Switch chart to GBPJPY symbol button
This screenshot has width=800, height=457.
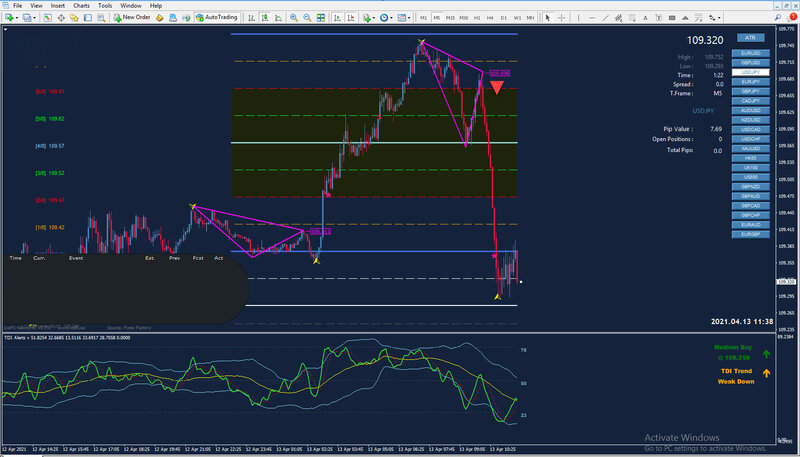[x=751, y=91]
